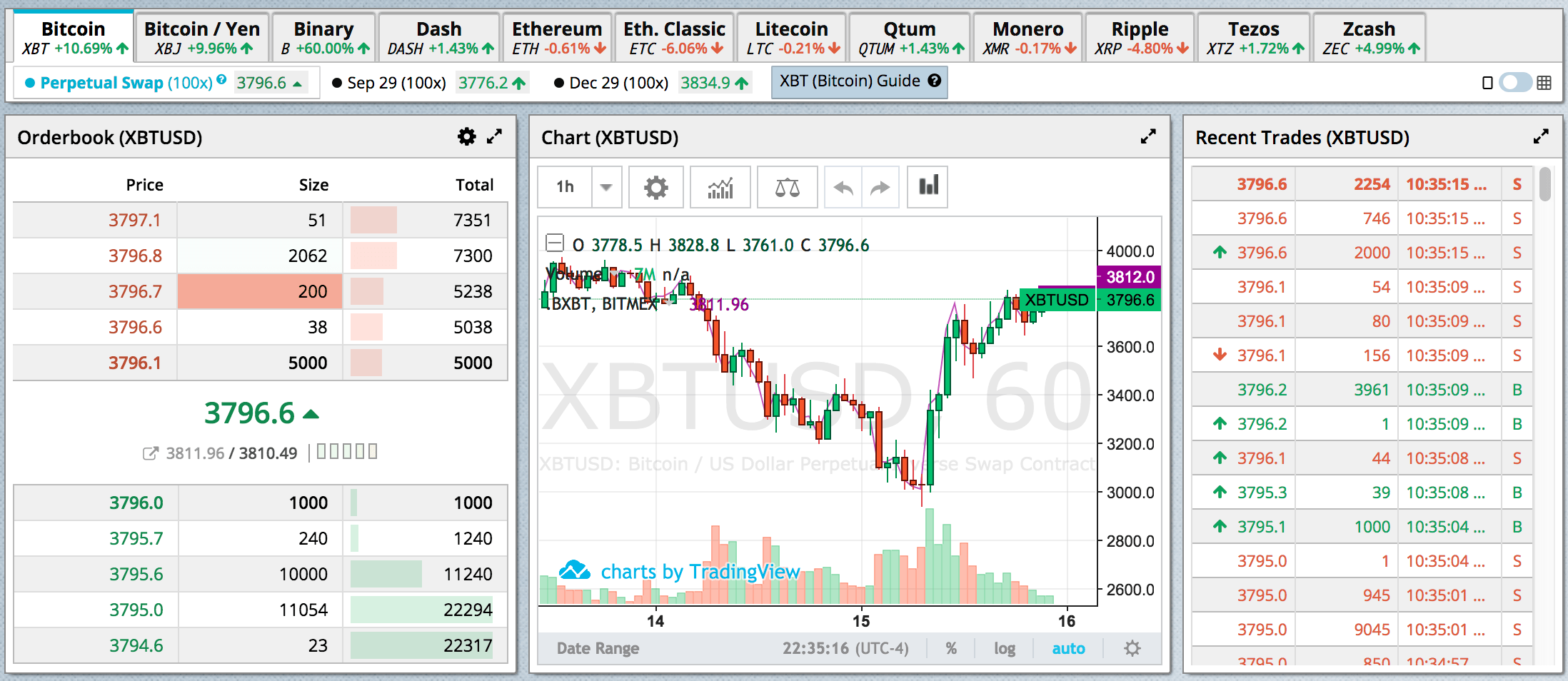Open chart settings gear in bottom bar
This screenshot has width=1568, height=681.
(x=1132, y=648)
